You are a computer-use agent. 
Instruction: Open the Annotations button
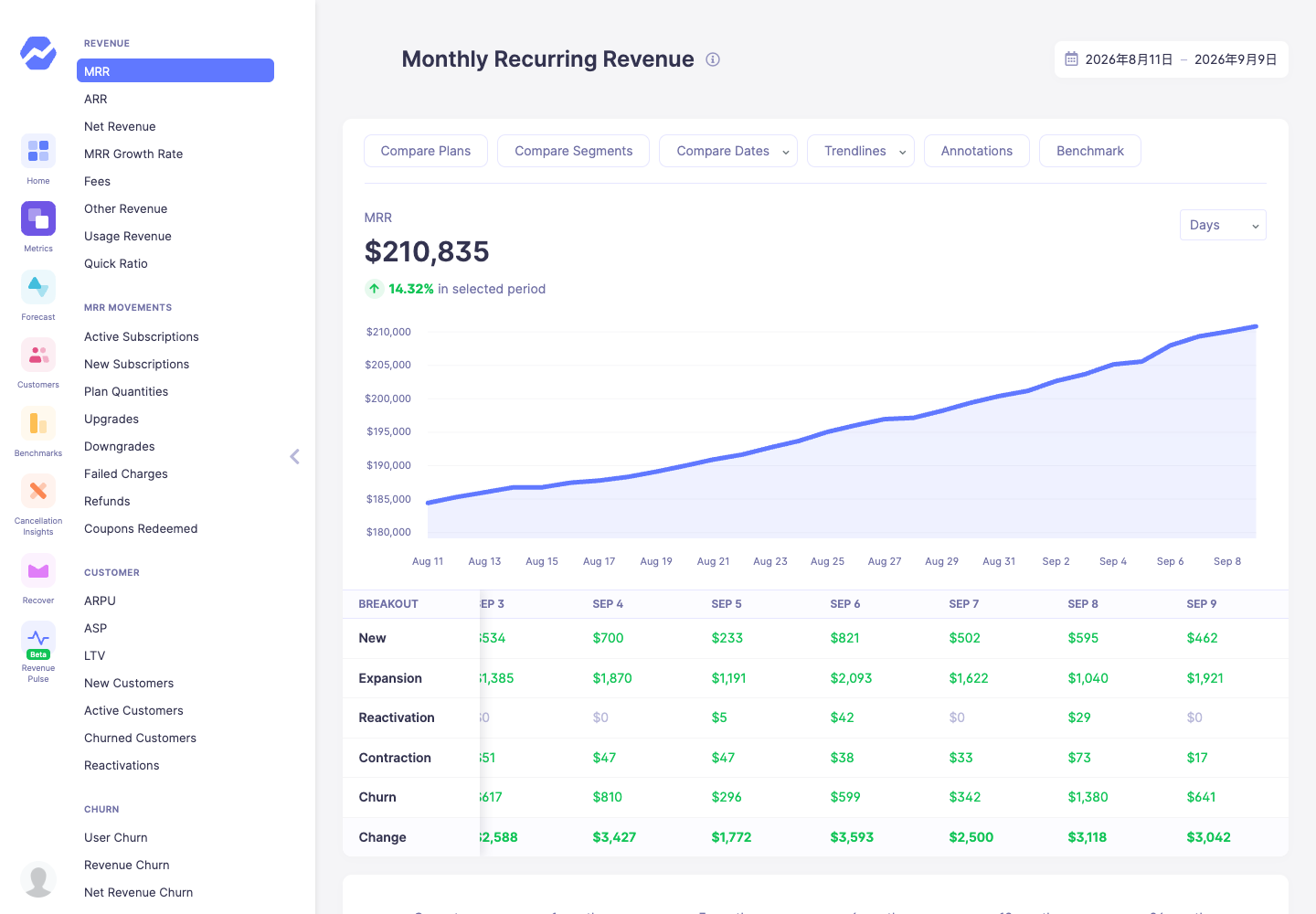coord(977,151)
